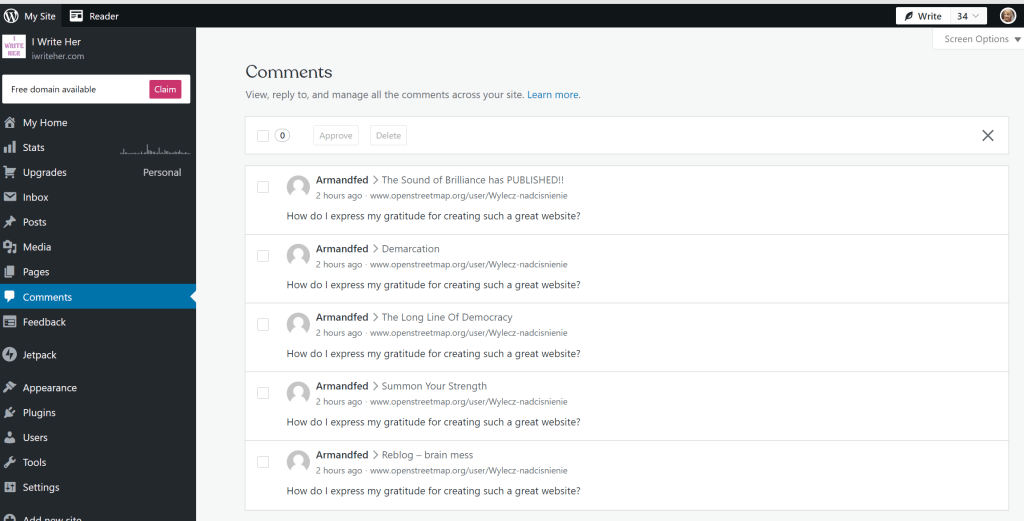
Task: Click the I Write Her site logo thumbnail
Action: [x=14, y=47]
